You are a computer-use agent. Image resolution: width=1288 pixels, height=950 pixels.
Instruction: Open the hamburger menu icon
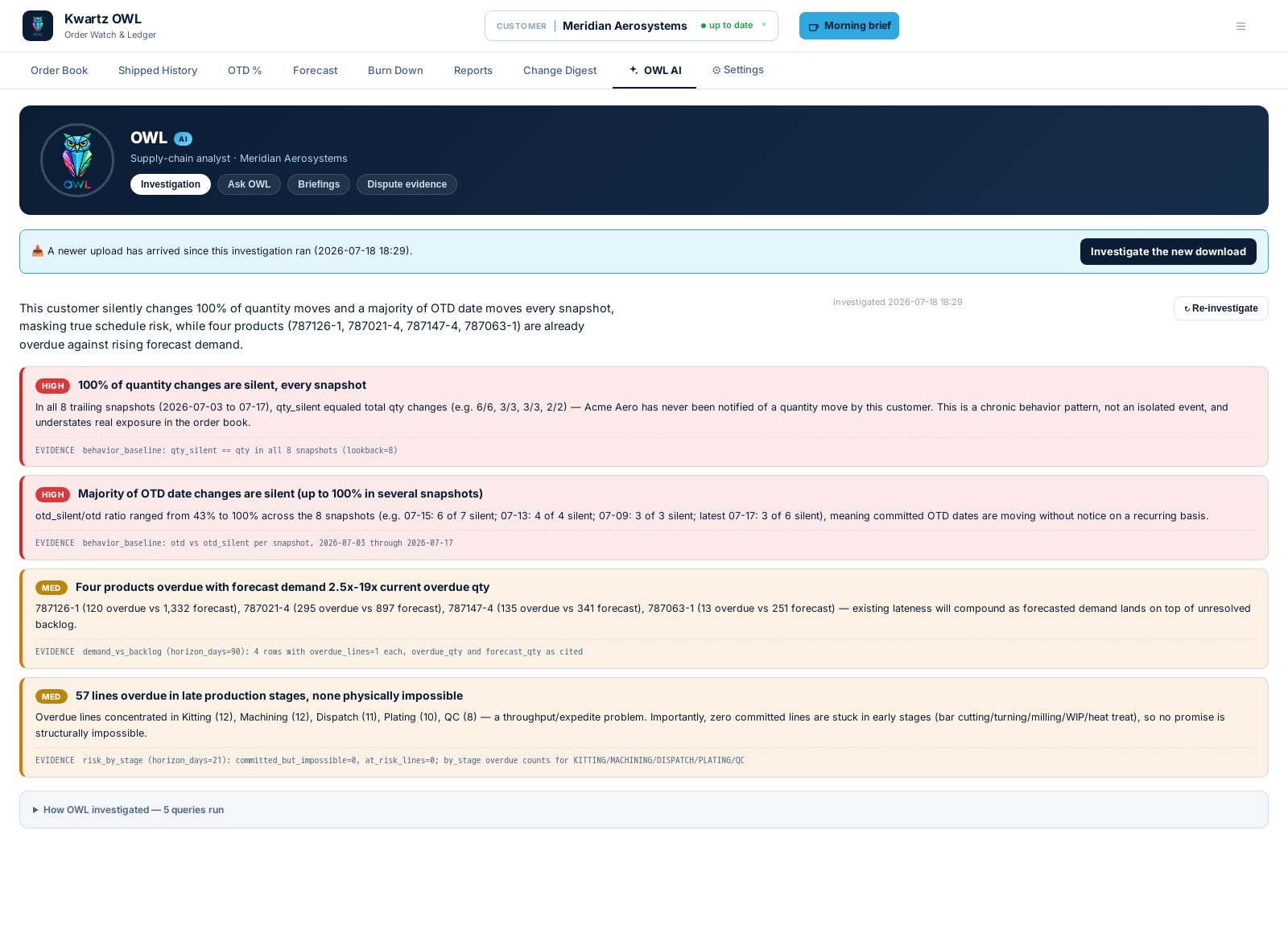(x=1241, y=26)
